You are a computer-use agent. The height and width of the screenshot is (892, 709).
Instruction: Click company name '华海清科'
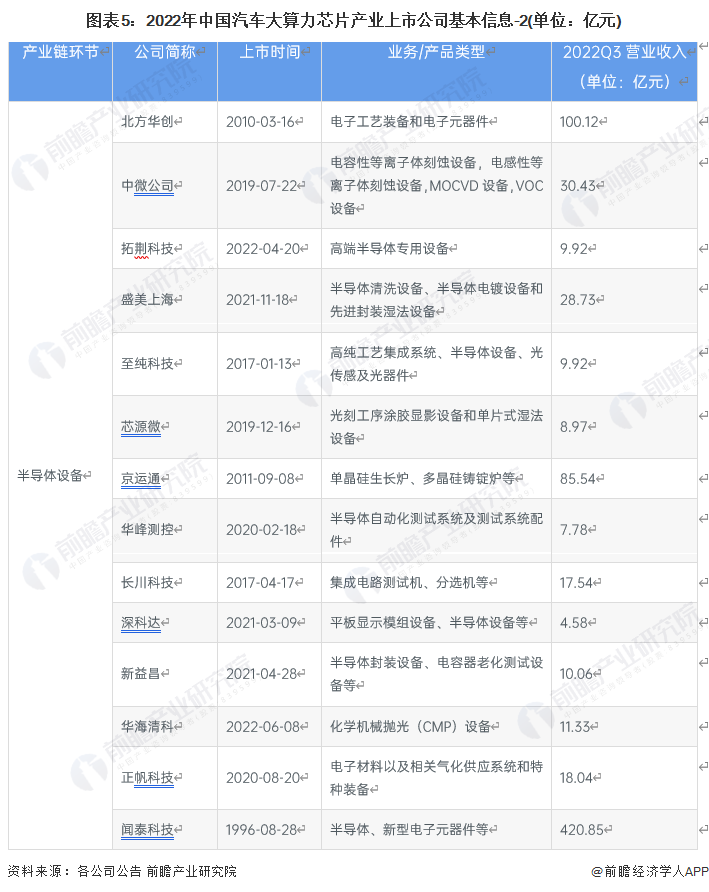tap(147, 727)
